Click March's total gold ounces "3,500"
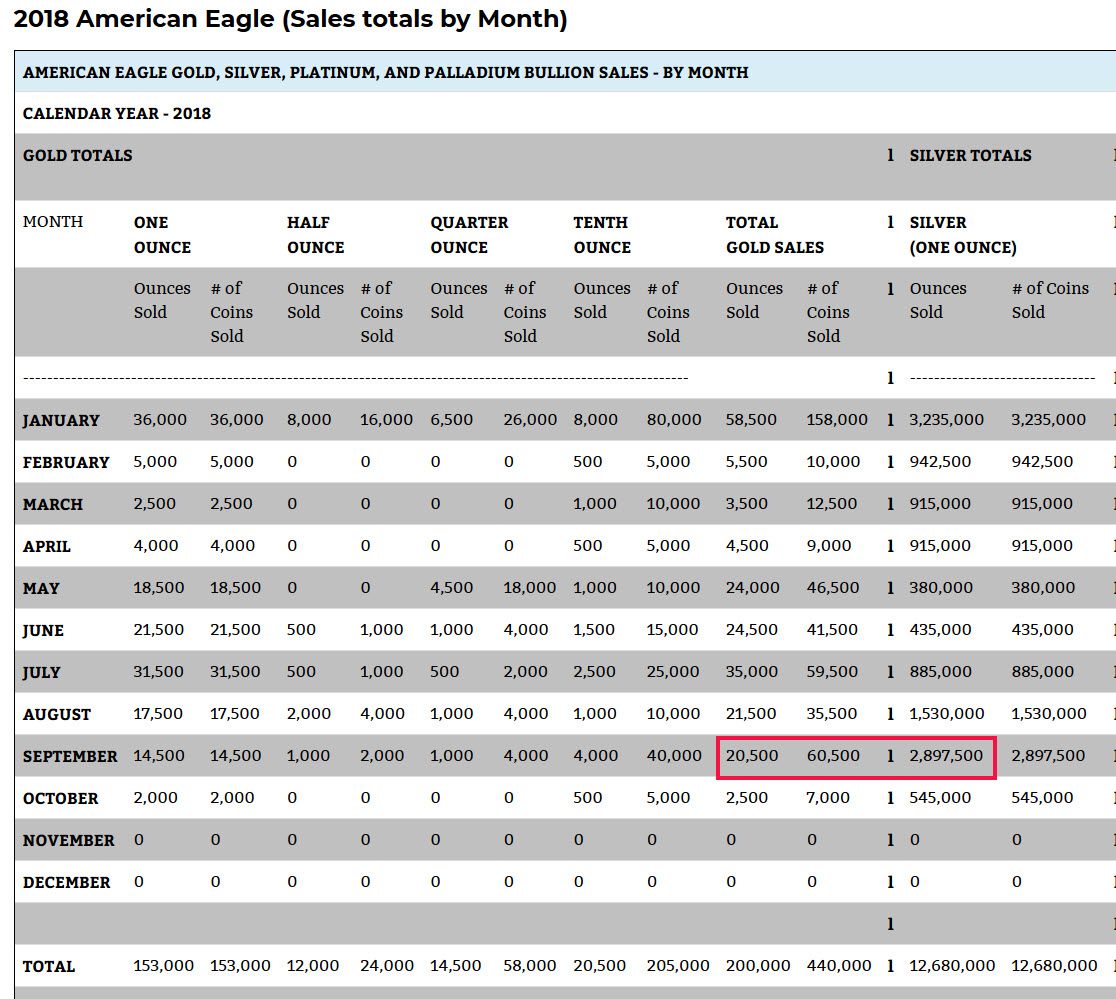Screen dimensions: 1116x999 (747, 504)
